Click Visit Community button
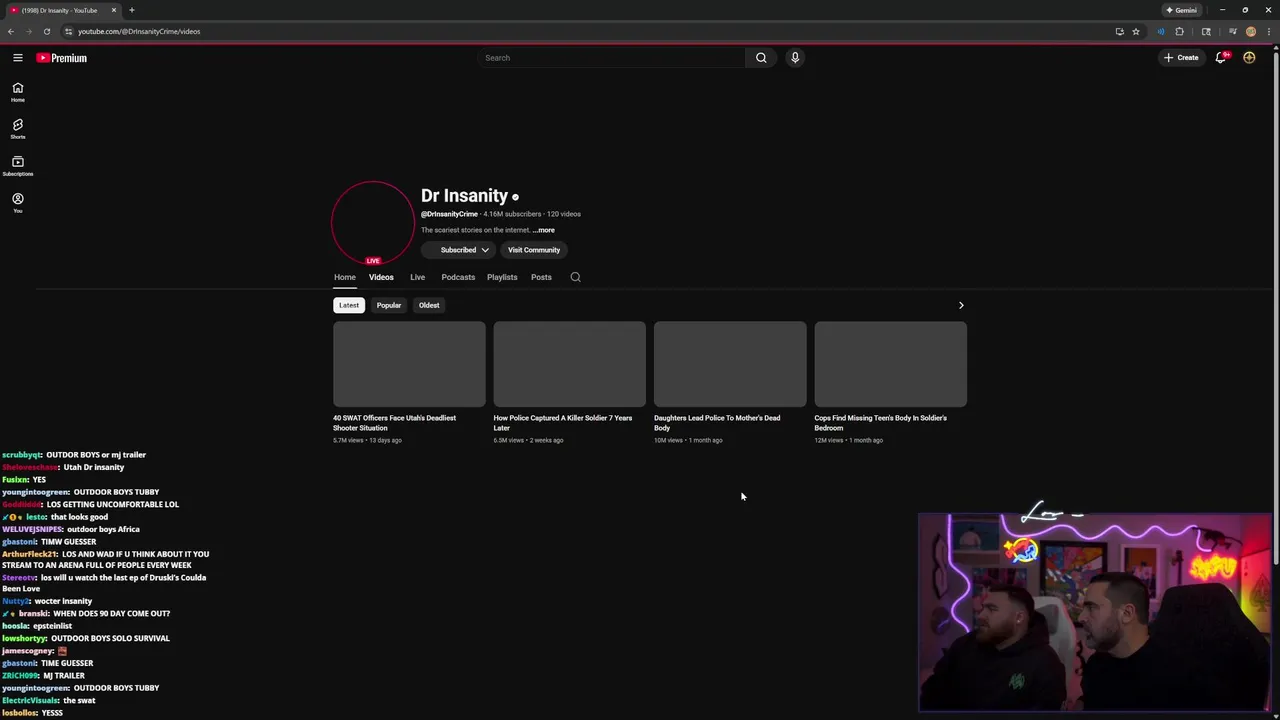The image size is (1280, 720). click(x=534, y=250)
